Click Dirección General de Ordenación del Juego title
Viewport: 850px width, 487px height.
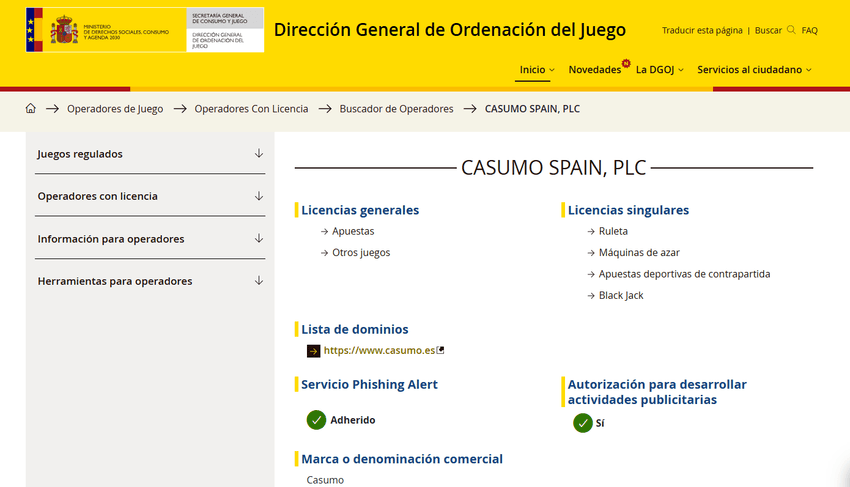pos(449,30)
